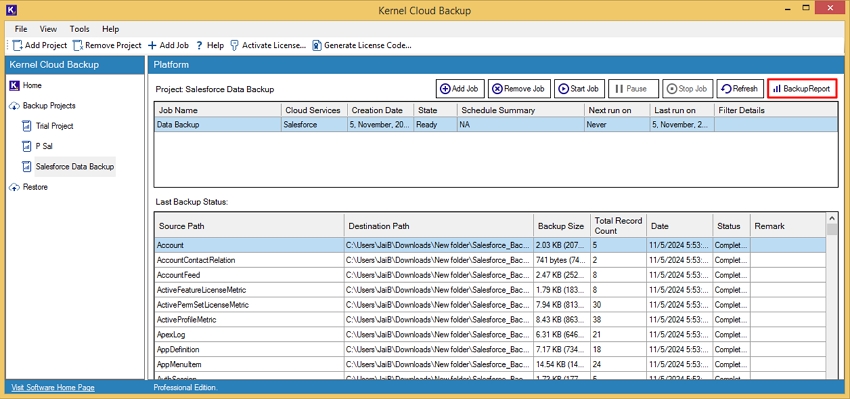Image resolution: width=850 pixels, height=399 pixels.
Task: Open the Tools menu
Action: [80, 29]
